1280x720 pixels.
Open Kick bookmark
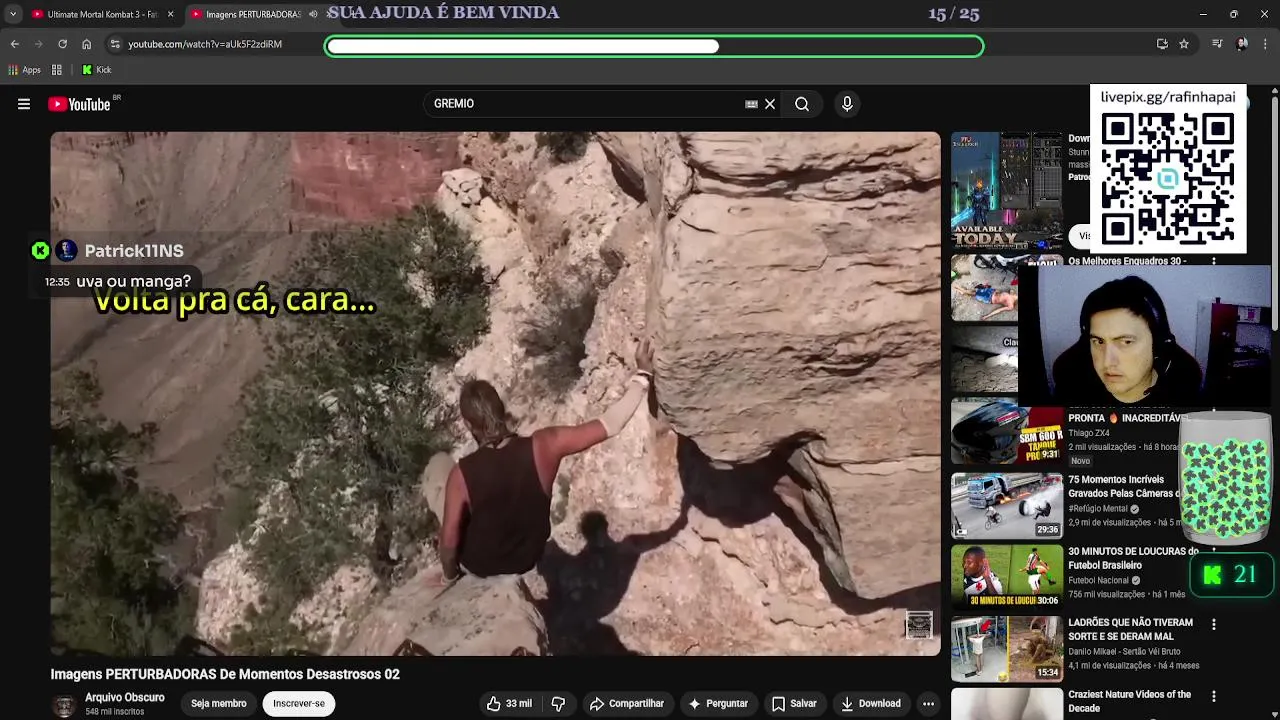tap(97, 70)
